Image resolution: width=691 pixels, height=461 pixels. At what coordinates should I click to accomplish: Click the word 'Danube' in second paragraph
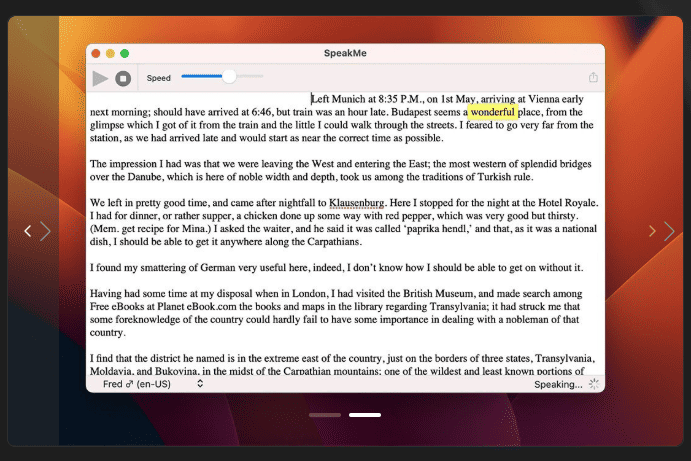click(145, 177)
